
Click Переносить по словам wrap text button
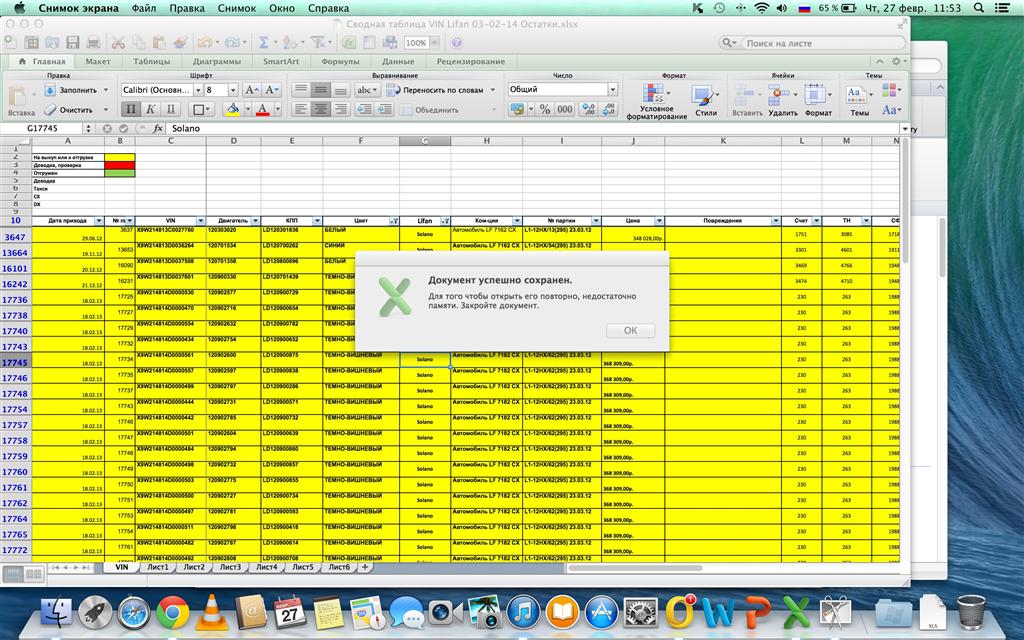click(x=436, y=90)
